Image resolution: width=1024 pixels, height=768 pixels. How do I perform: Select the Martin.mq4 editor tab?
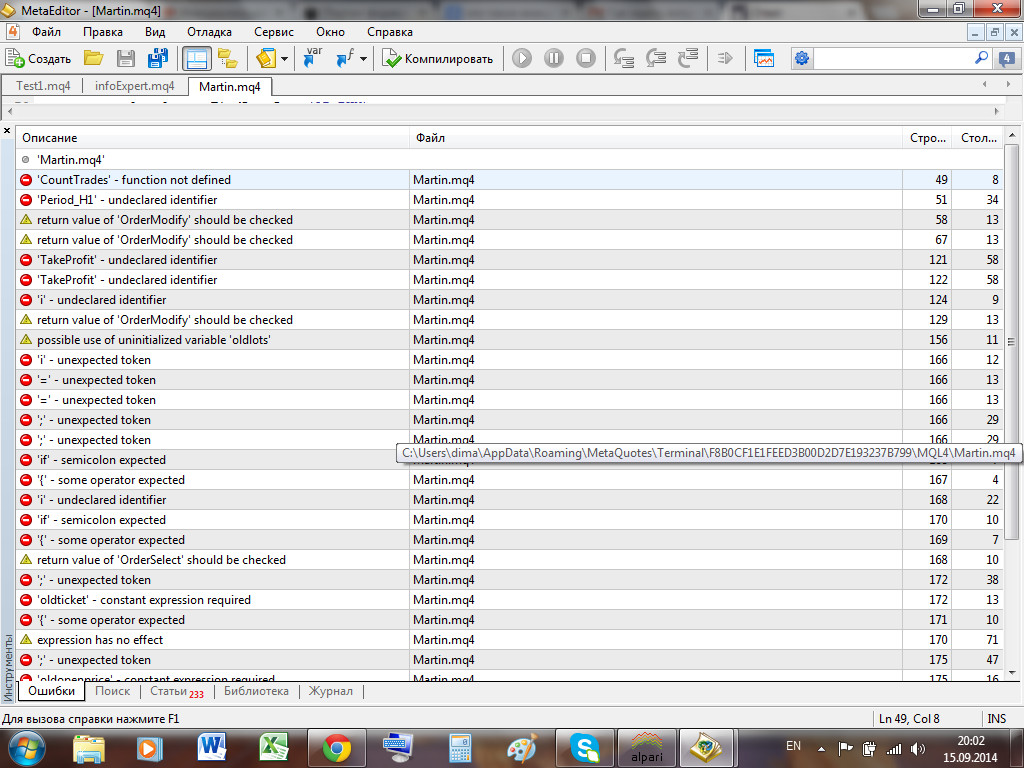[230, 87]
